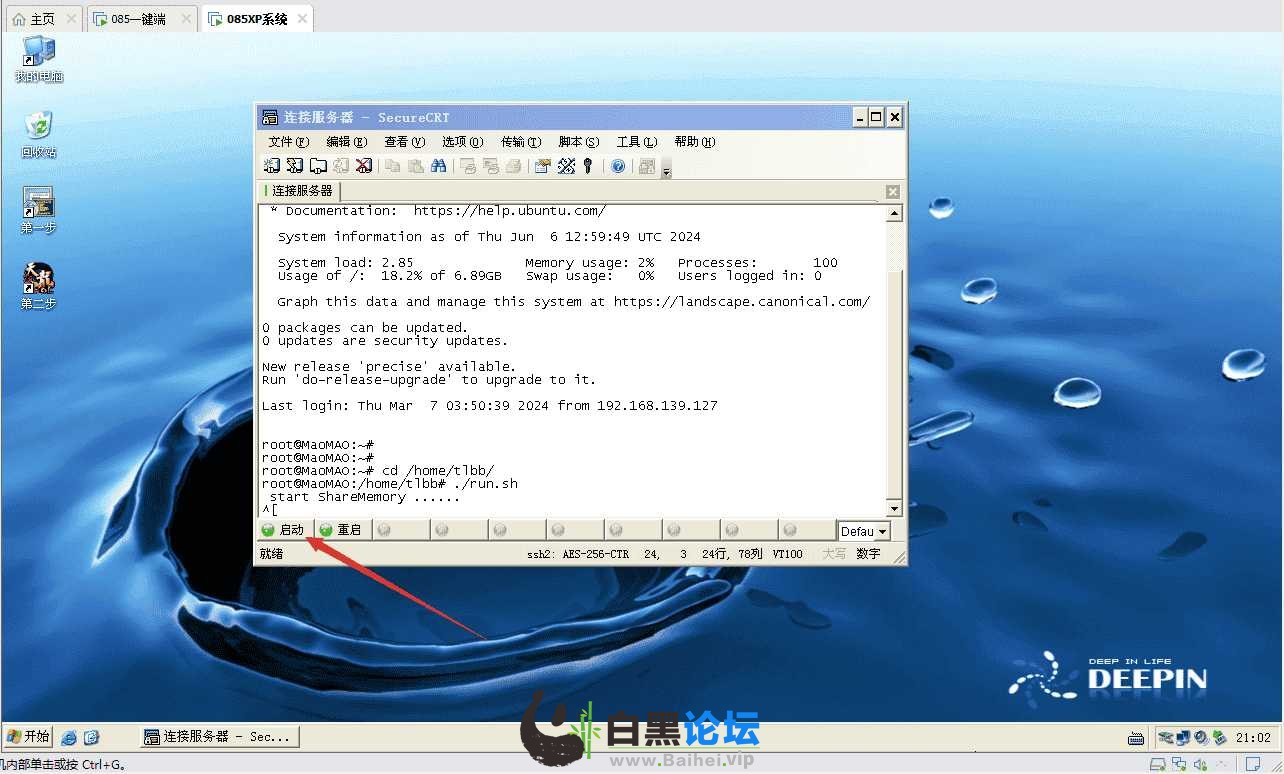The width and height of the screenshot is (1284, 774).
Task: Open the 查看(V) menu
Action: (x=404, y=142)
